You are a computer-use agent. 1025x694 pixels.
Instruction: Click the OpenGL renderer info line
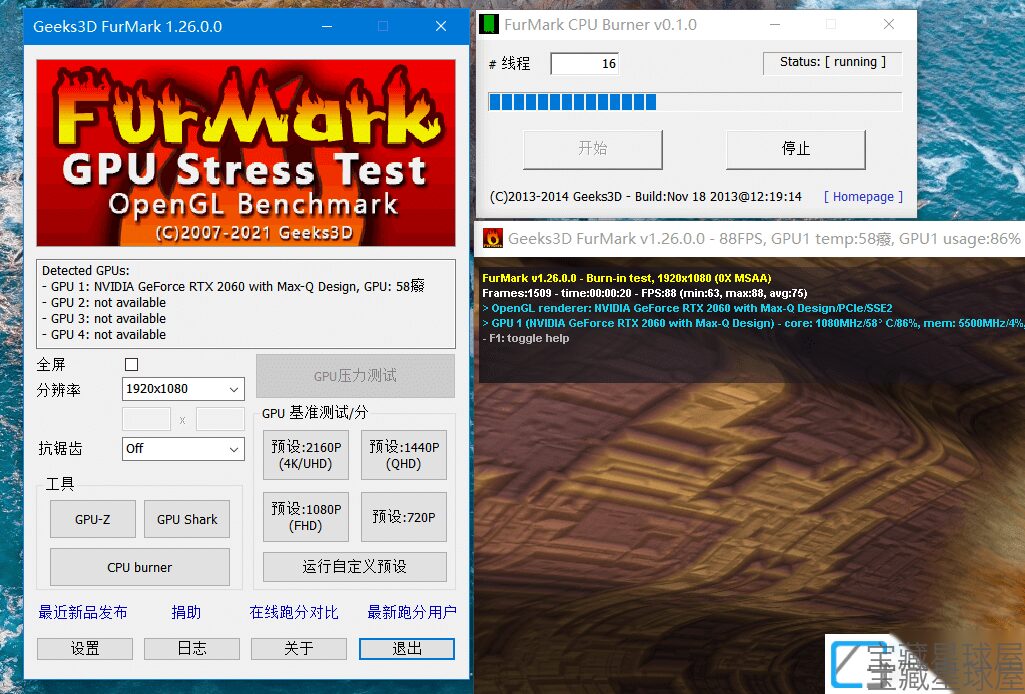687,308
